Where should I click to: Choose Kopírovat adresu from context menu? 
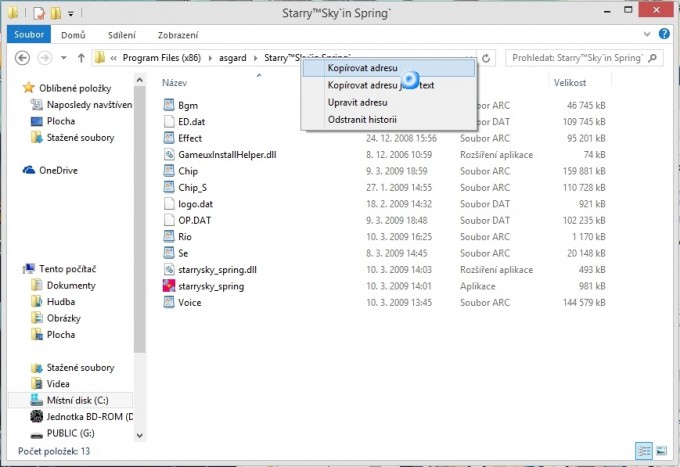(389, 68)
